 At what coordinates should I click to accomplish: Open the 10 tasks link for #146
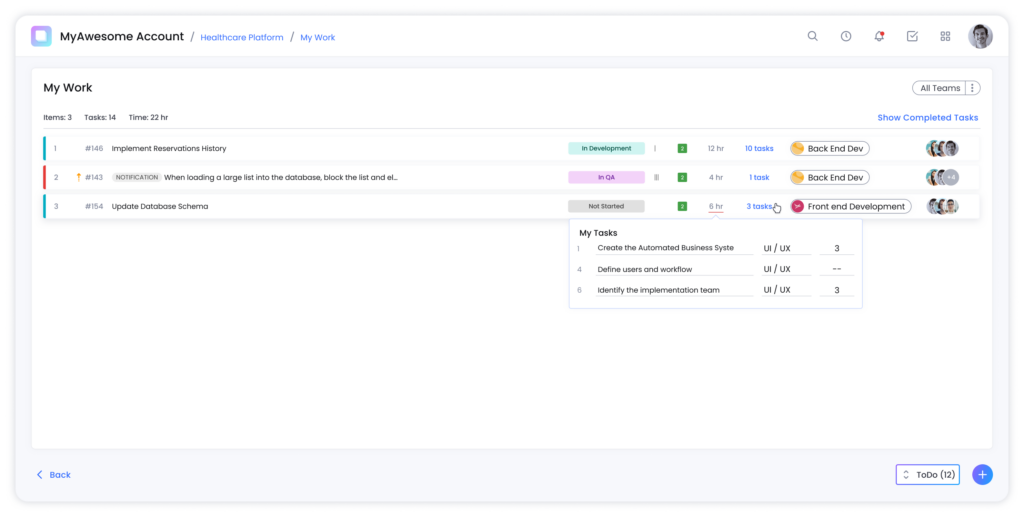pyautogui.click(x=758, y=148)
